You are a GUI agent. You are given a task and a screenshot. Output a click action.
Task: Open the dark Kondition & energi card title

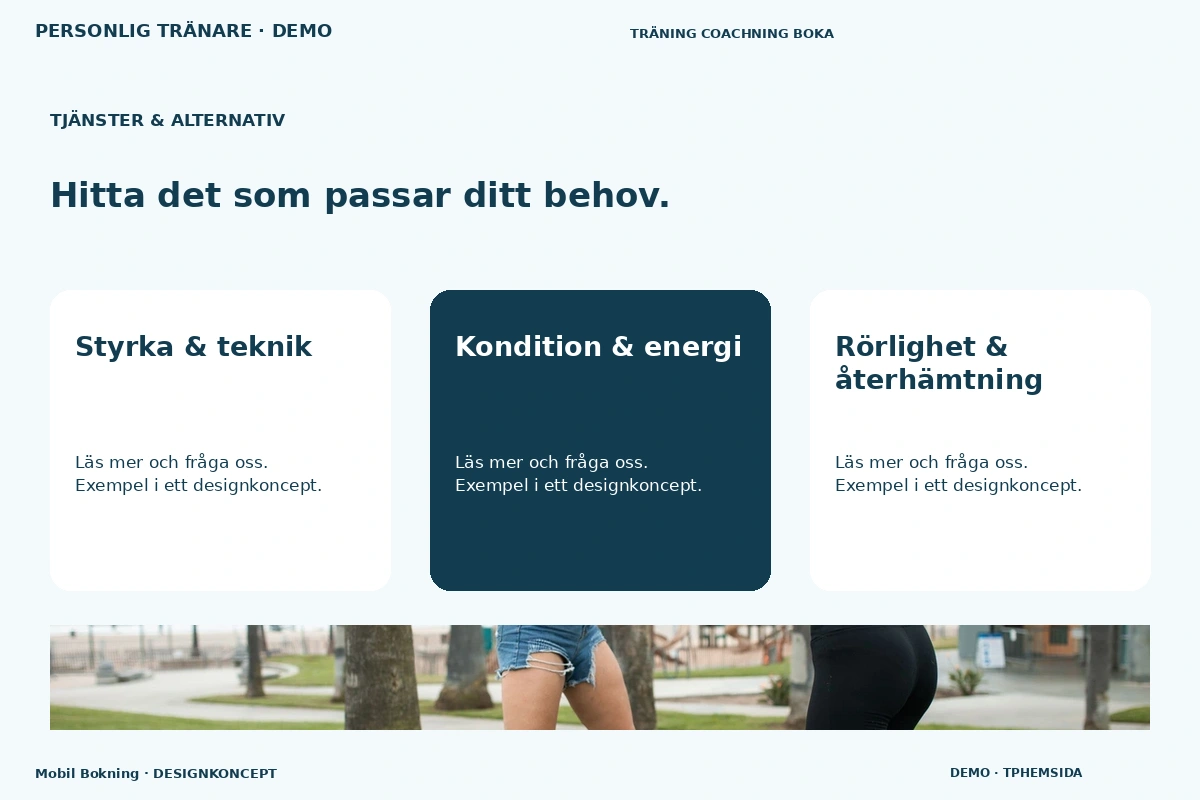click(x=598, y=347)
